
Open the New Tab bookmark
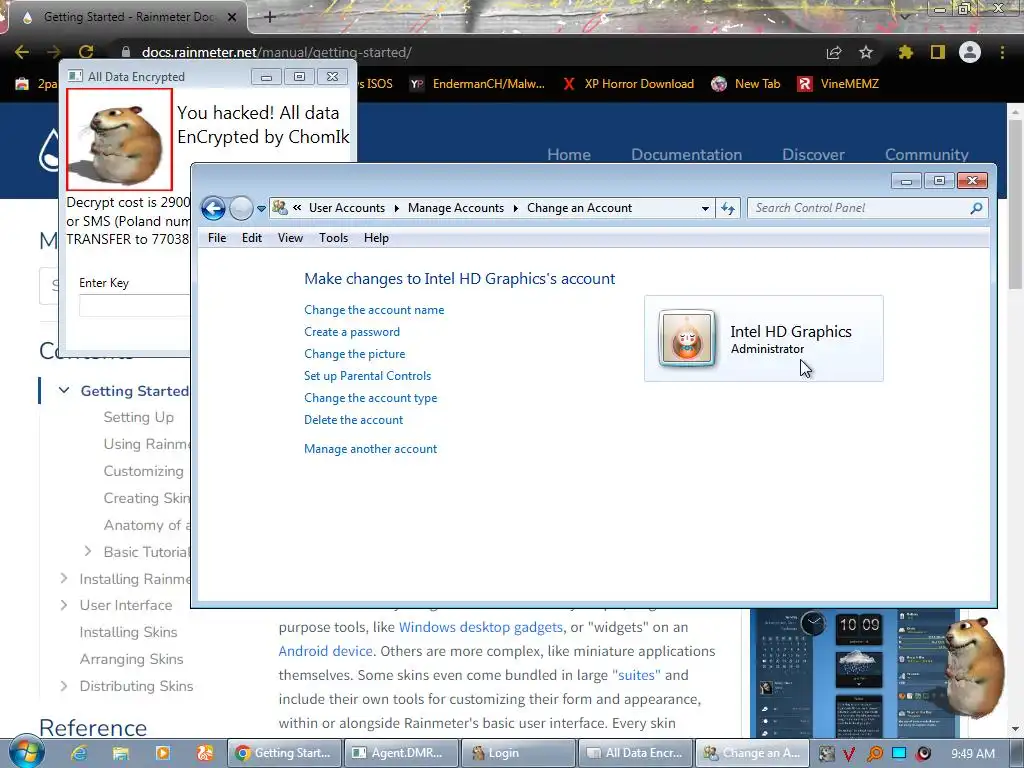(746, 84)
